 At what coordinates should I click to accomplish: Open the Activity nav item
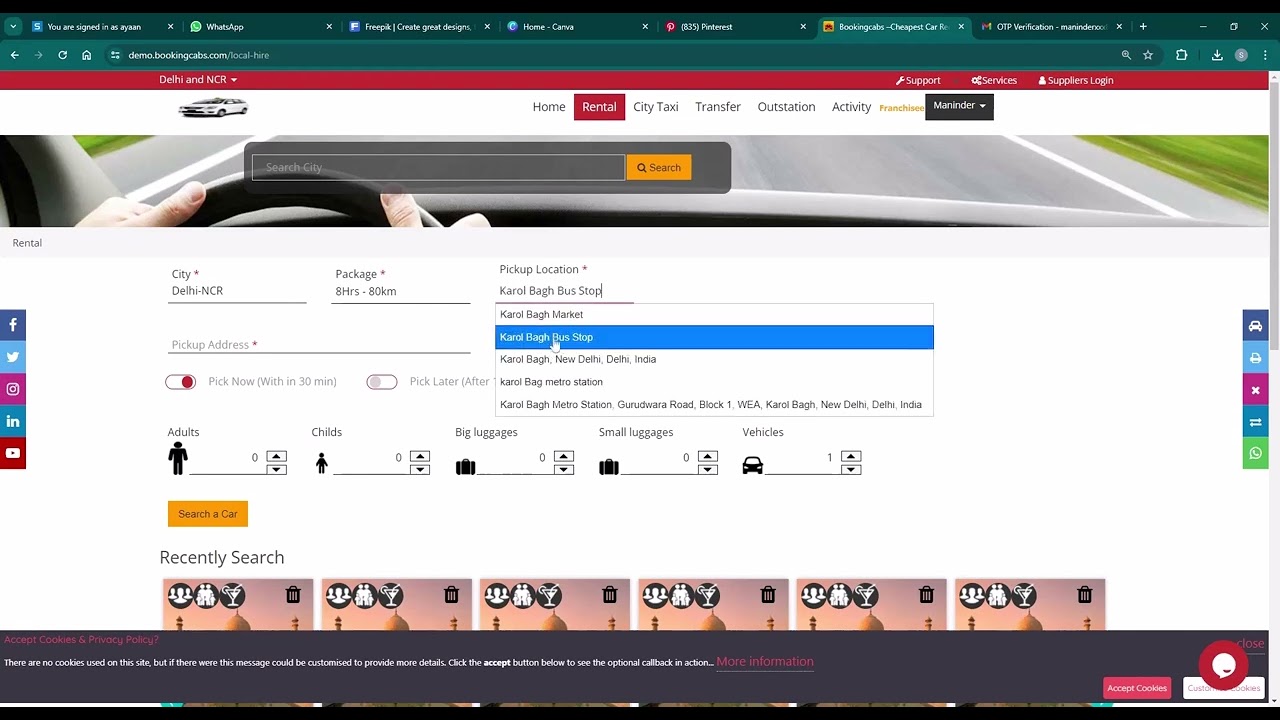pyautogui.click(x=851, y=107)
